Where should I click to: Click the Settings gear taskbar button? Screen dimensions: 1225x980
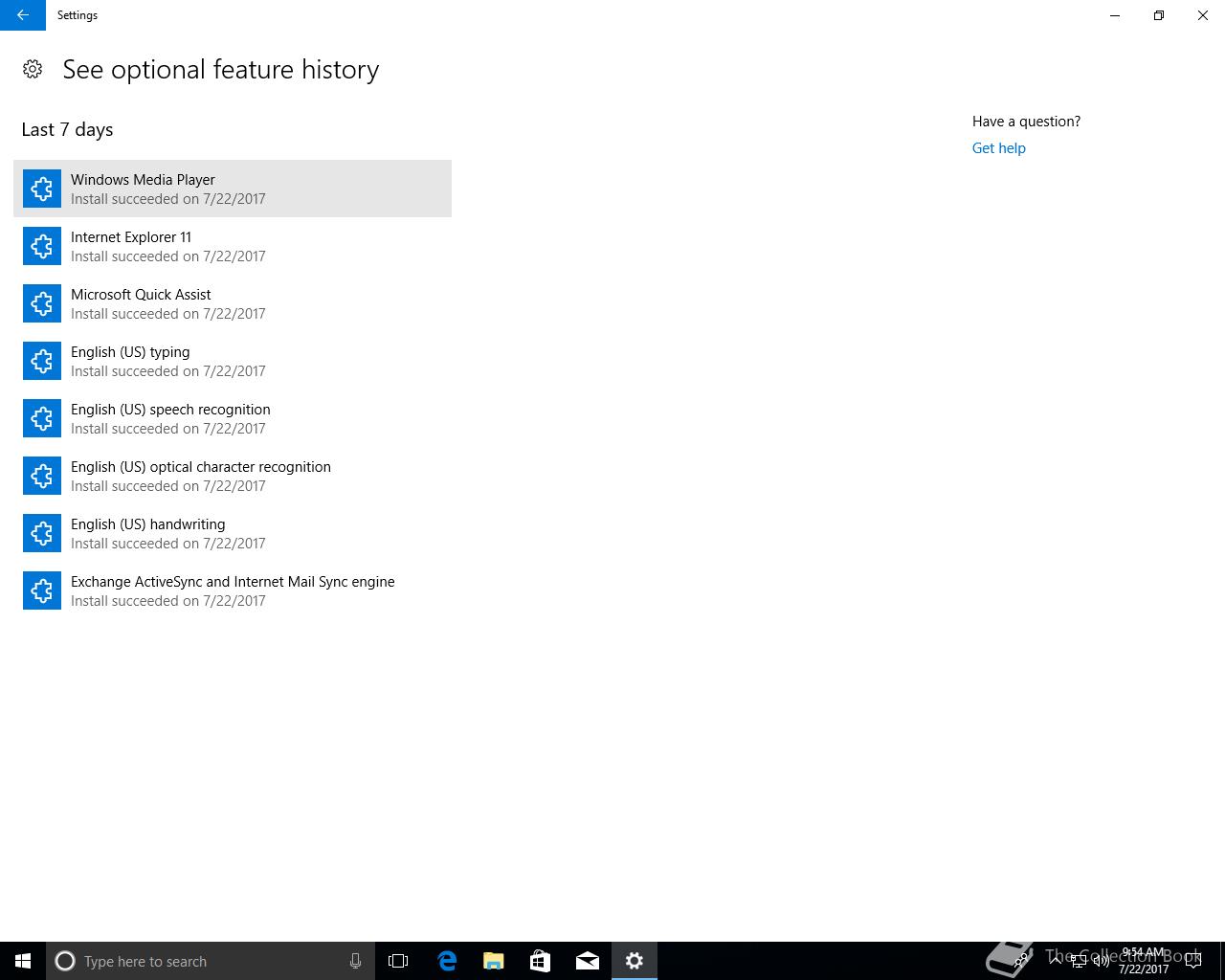(635, 961)
